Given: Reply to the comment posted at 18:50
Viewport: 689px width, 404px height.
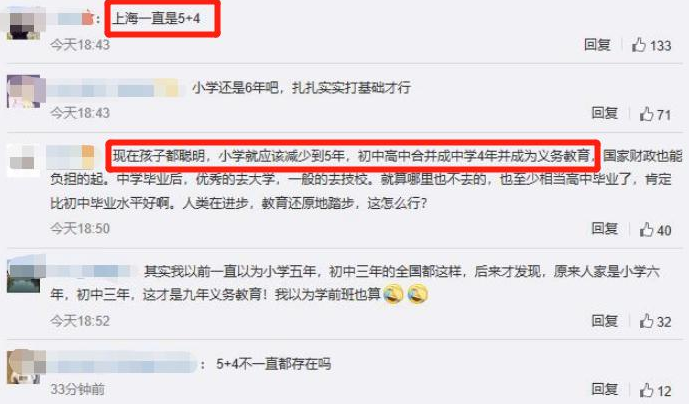Looking at the screenshot, I should [605, 229].
